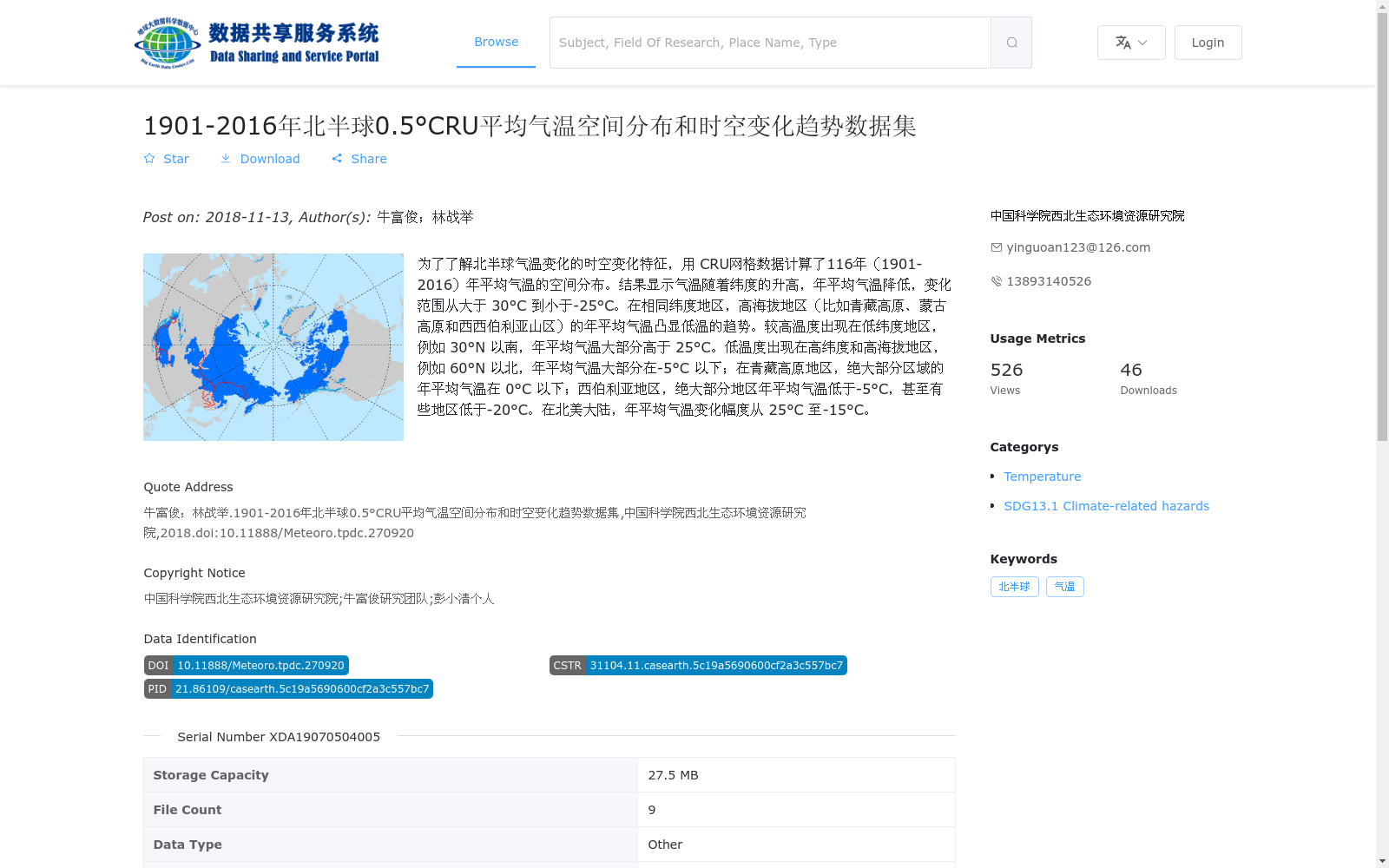1389x868 pixels.
Task: Click the scrollbar down arrow
Action: [x=1383, y=861]
